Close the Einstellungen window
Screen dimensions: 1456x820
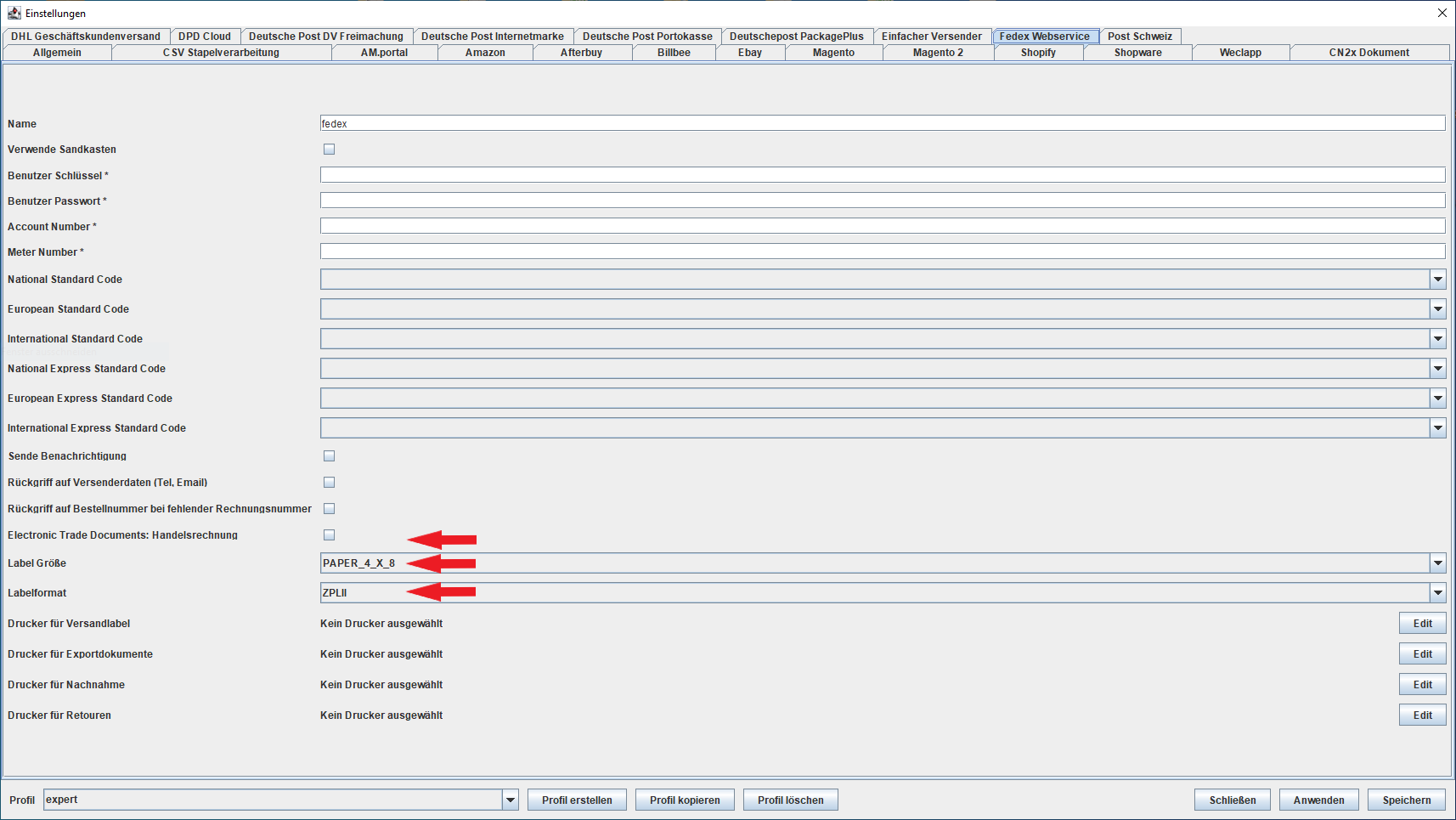click(1442, 13)
